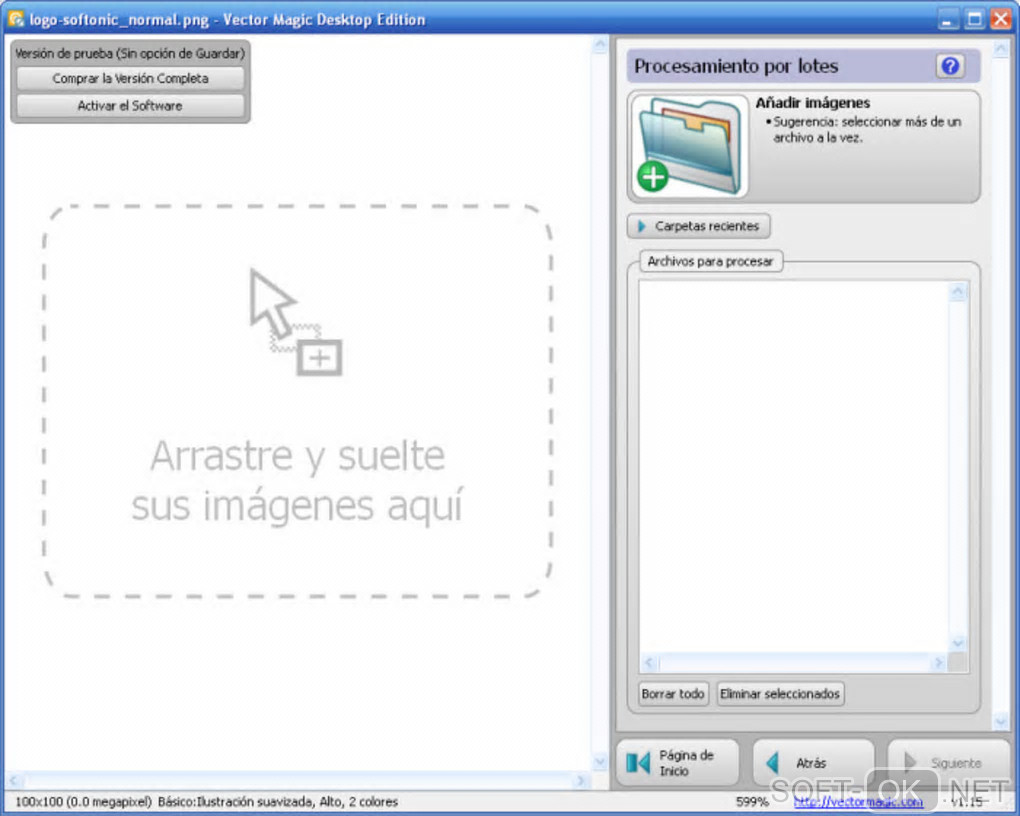1020x816 pixels.
Task: Expand the Carpetas recientes section
Action: tap(699, 226)
